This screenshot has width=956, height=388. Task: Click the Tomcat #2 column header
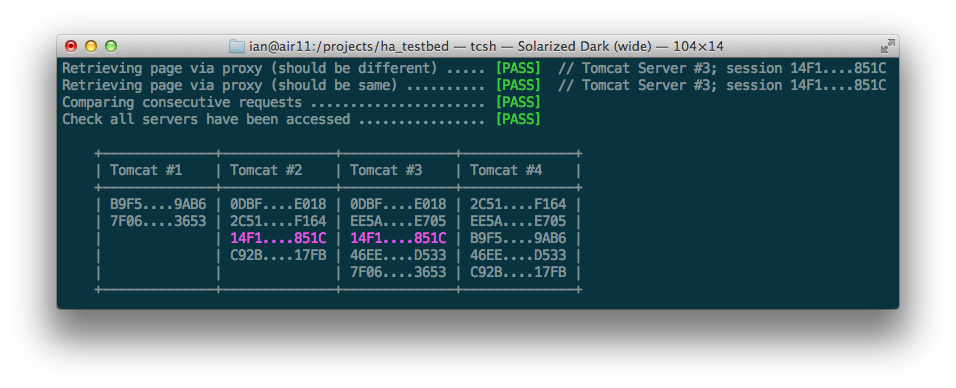(x=266, y=170)
